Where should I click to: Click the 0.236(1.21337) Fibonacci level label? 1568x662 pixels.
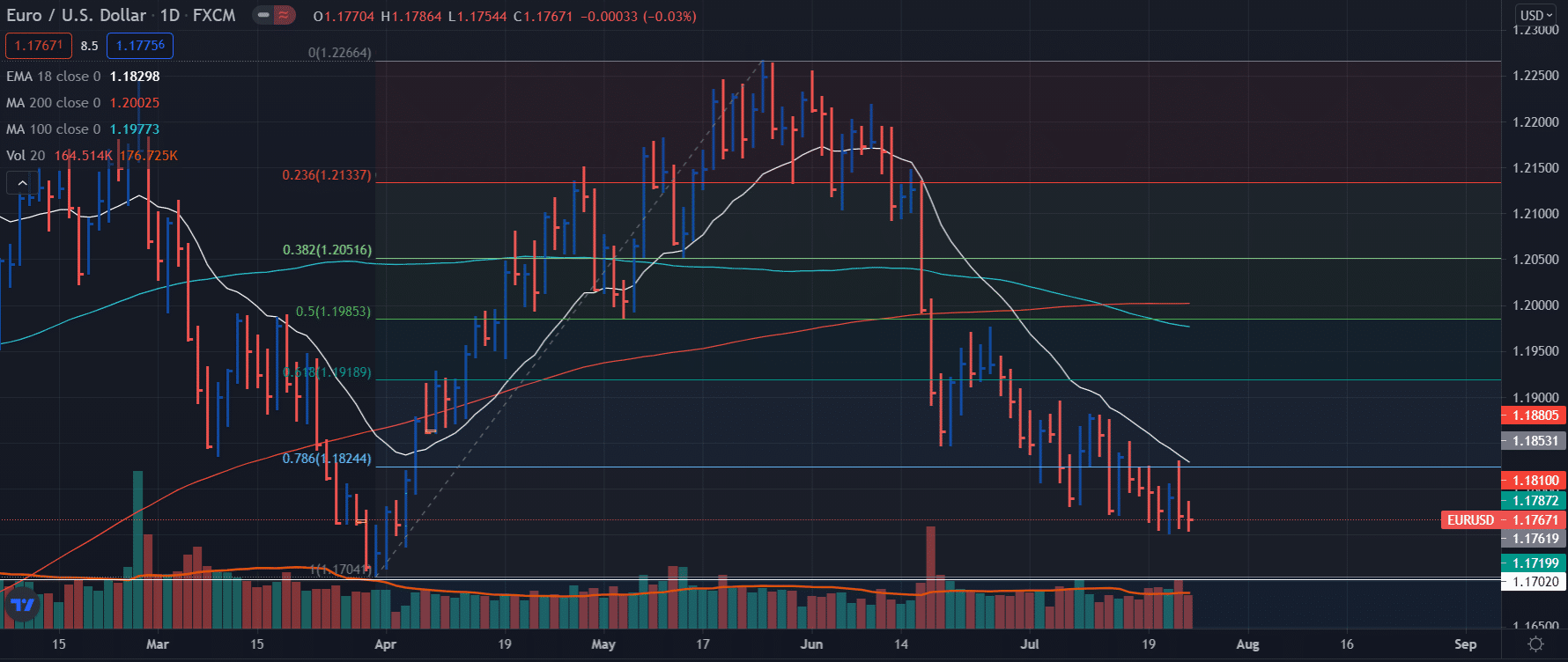tap(327, 175)
